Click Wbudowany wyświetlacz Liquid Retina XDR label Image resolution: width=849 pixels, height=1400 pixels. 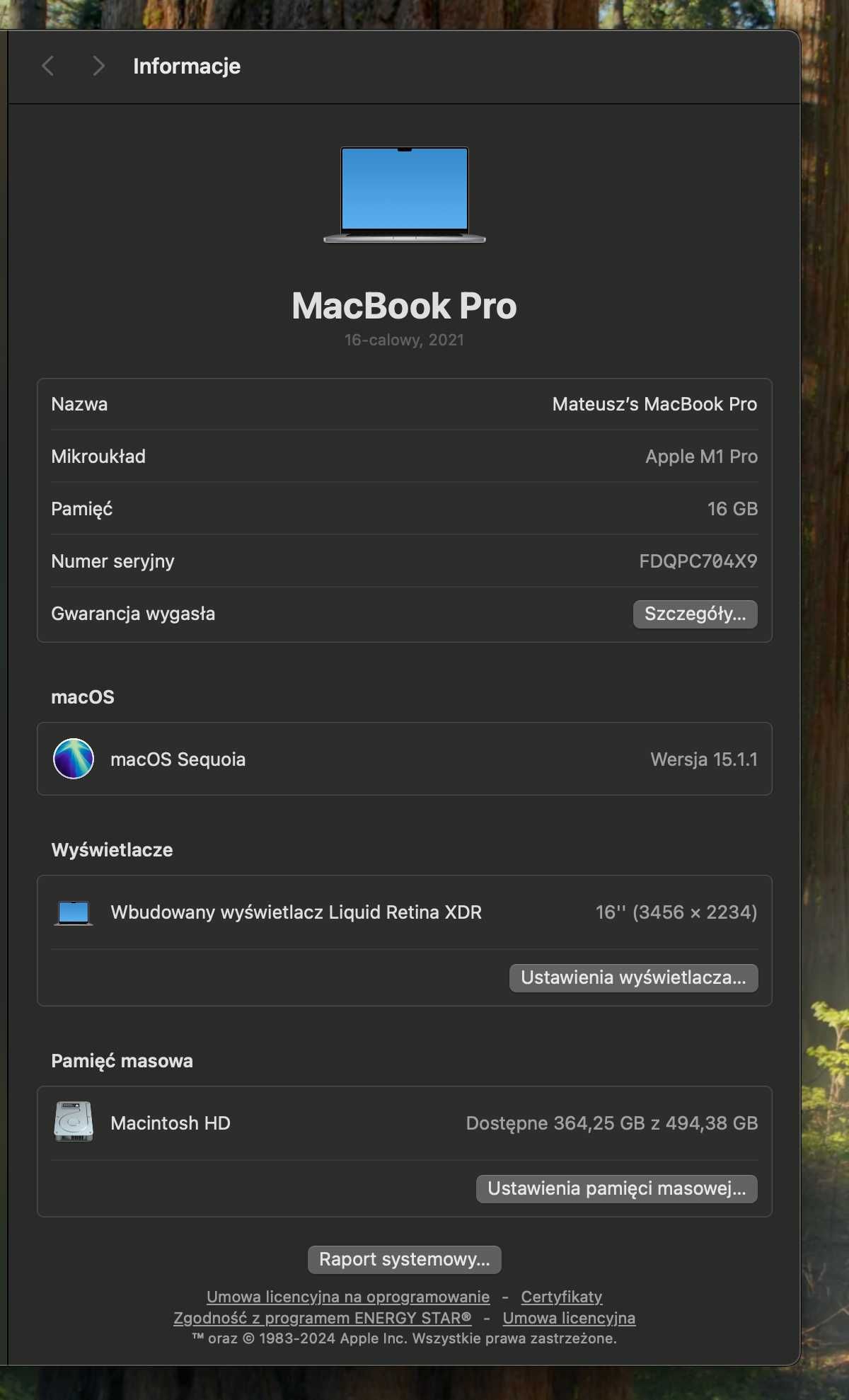tap(296, 912)
